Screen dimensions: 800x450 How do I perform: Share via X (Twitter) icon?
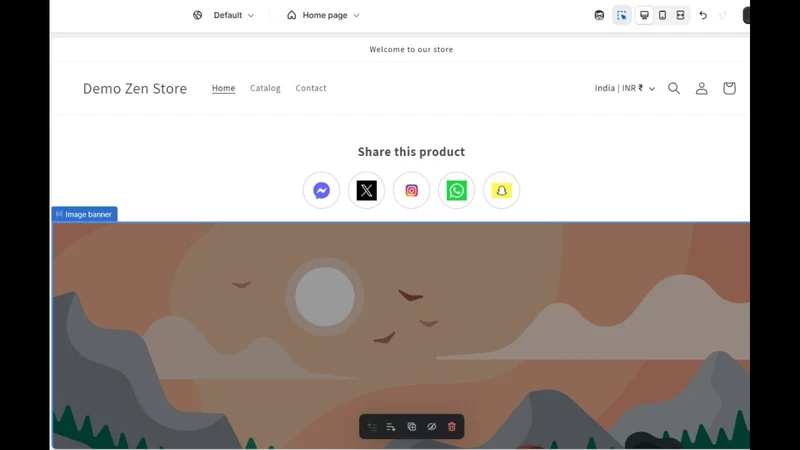(x=366, y=190)
